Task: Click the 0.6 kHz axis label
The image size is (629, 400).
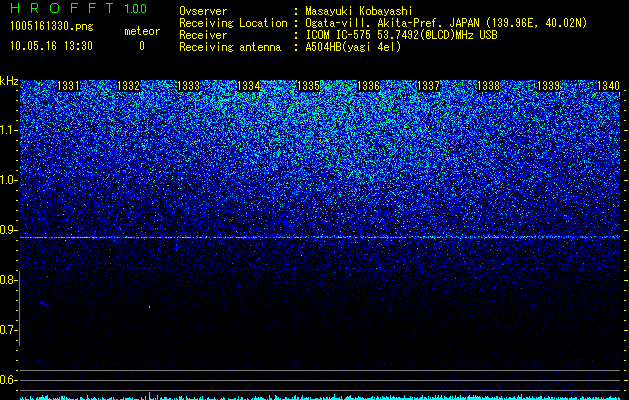Action: coord(8,380)
